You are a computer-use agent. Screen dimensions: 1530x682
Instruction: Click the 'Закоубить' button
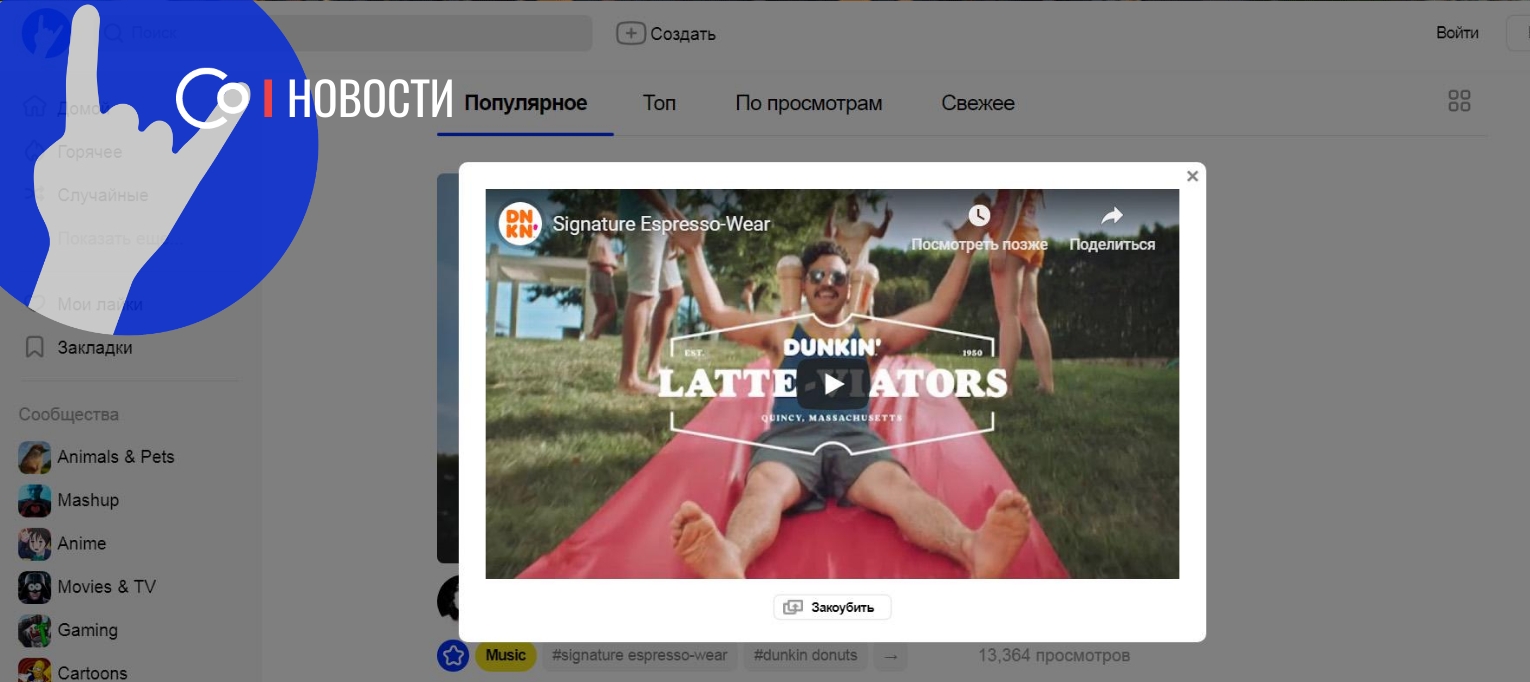click(x=832, y=607)
